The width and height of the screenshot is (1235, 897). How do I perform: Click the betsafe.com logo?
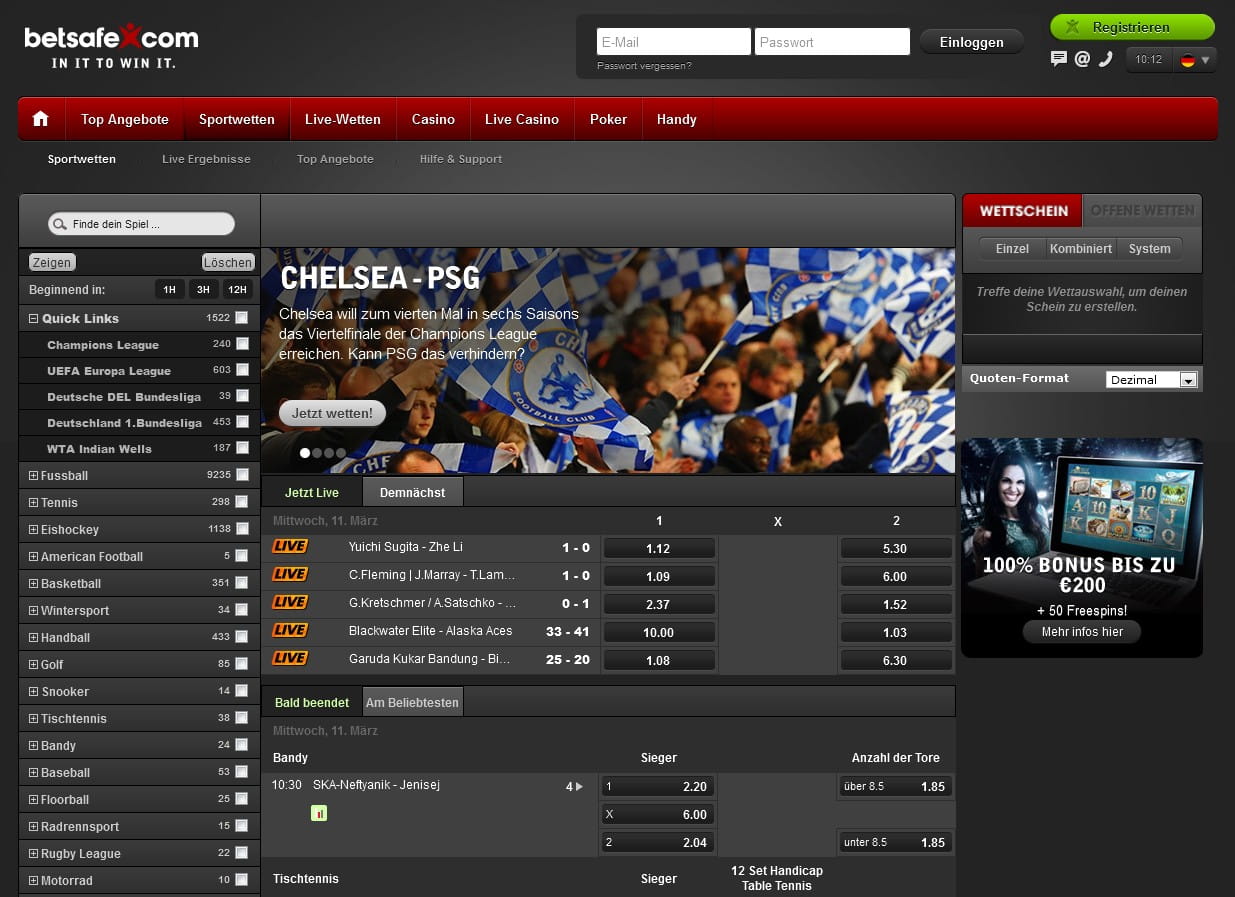coord(111,47)
